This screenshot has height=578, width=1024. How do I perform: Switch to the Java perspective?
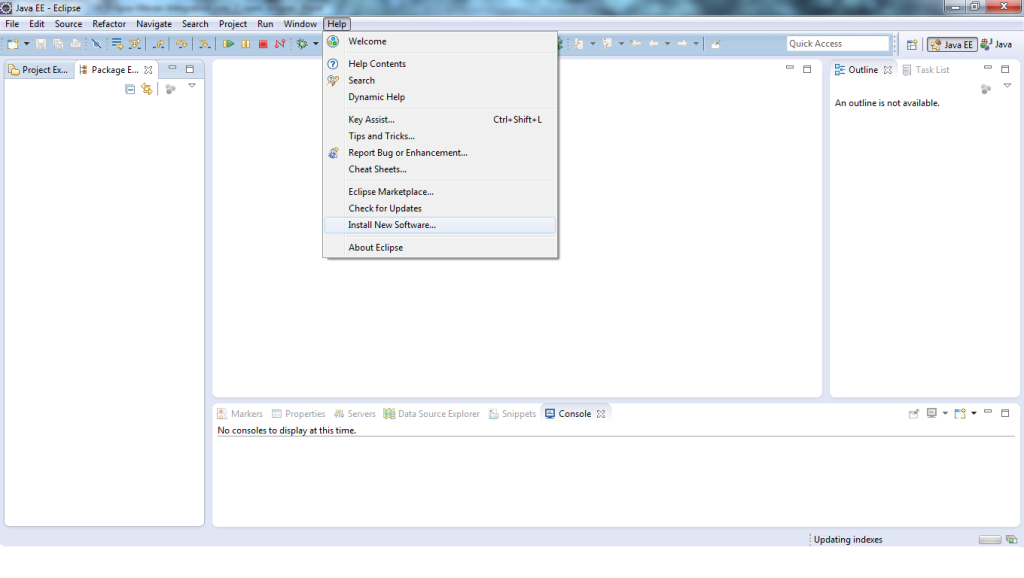pos(997,44)
